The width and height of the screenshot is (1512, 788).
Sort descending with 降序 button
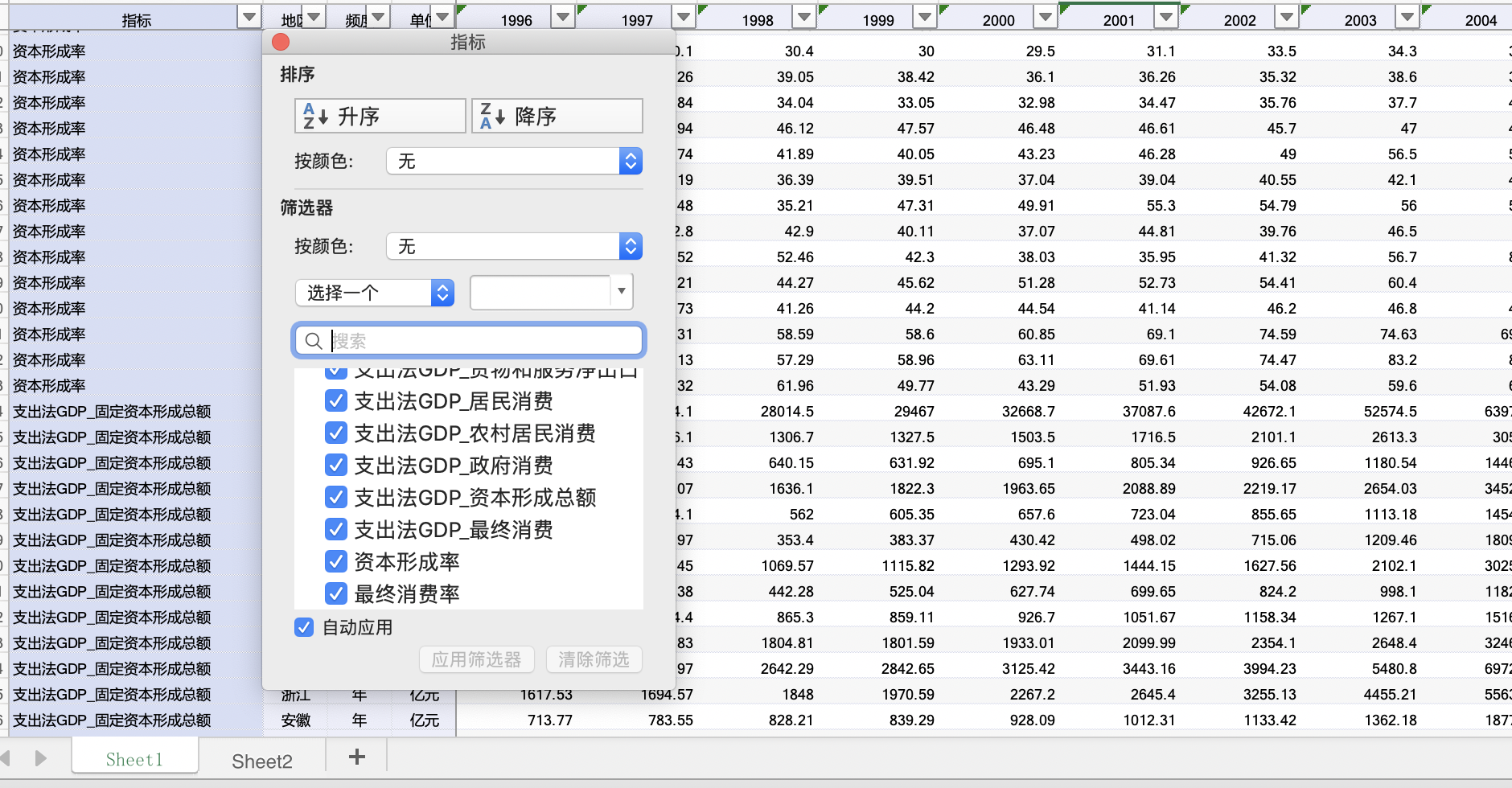click(x=557, y=116)
